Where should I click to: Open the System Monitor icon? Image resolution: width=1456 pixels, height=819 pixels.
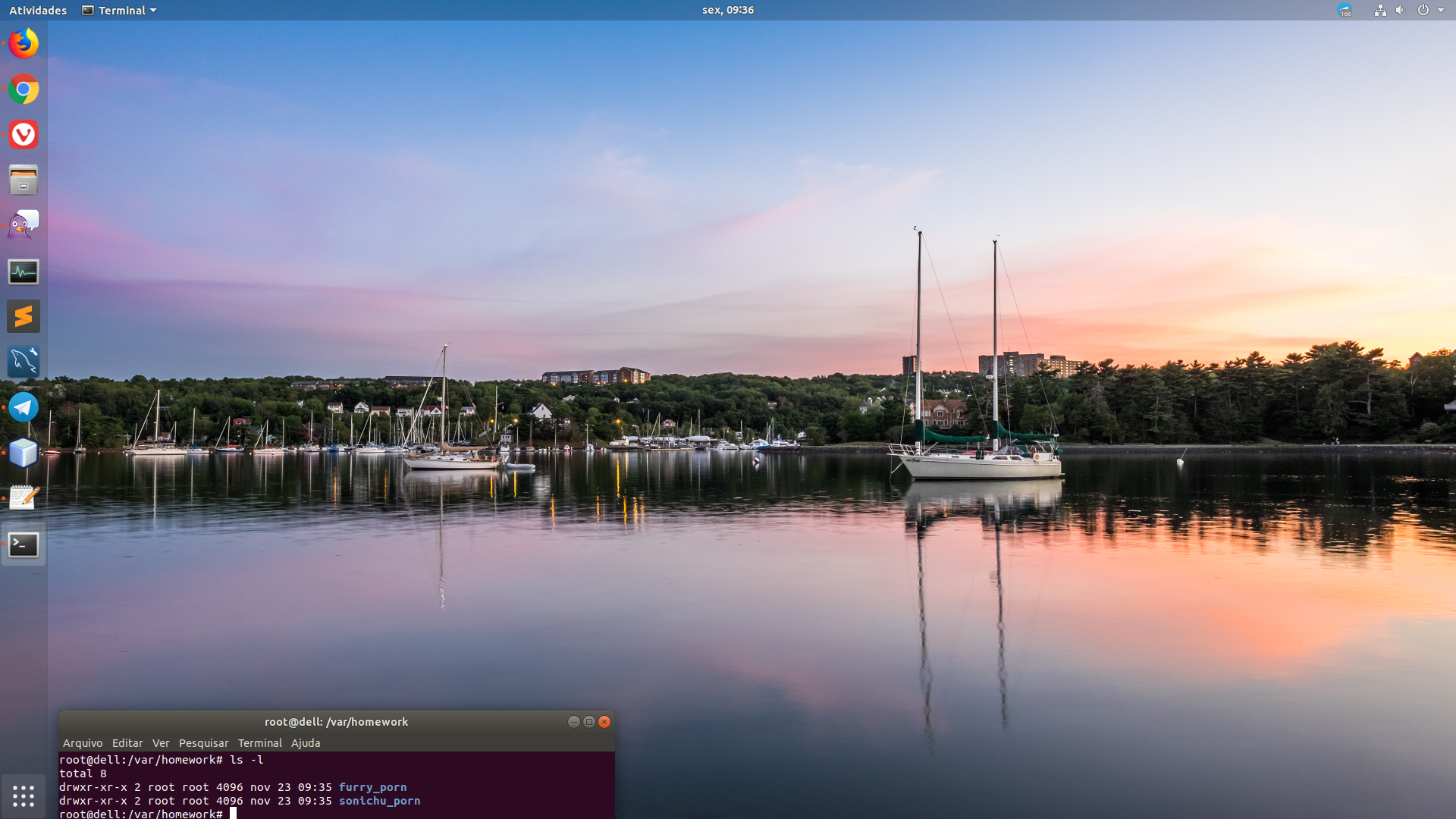pos(24,271)
